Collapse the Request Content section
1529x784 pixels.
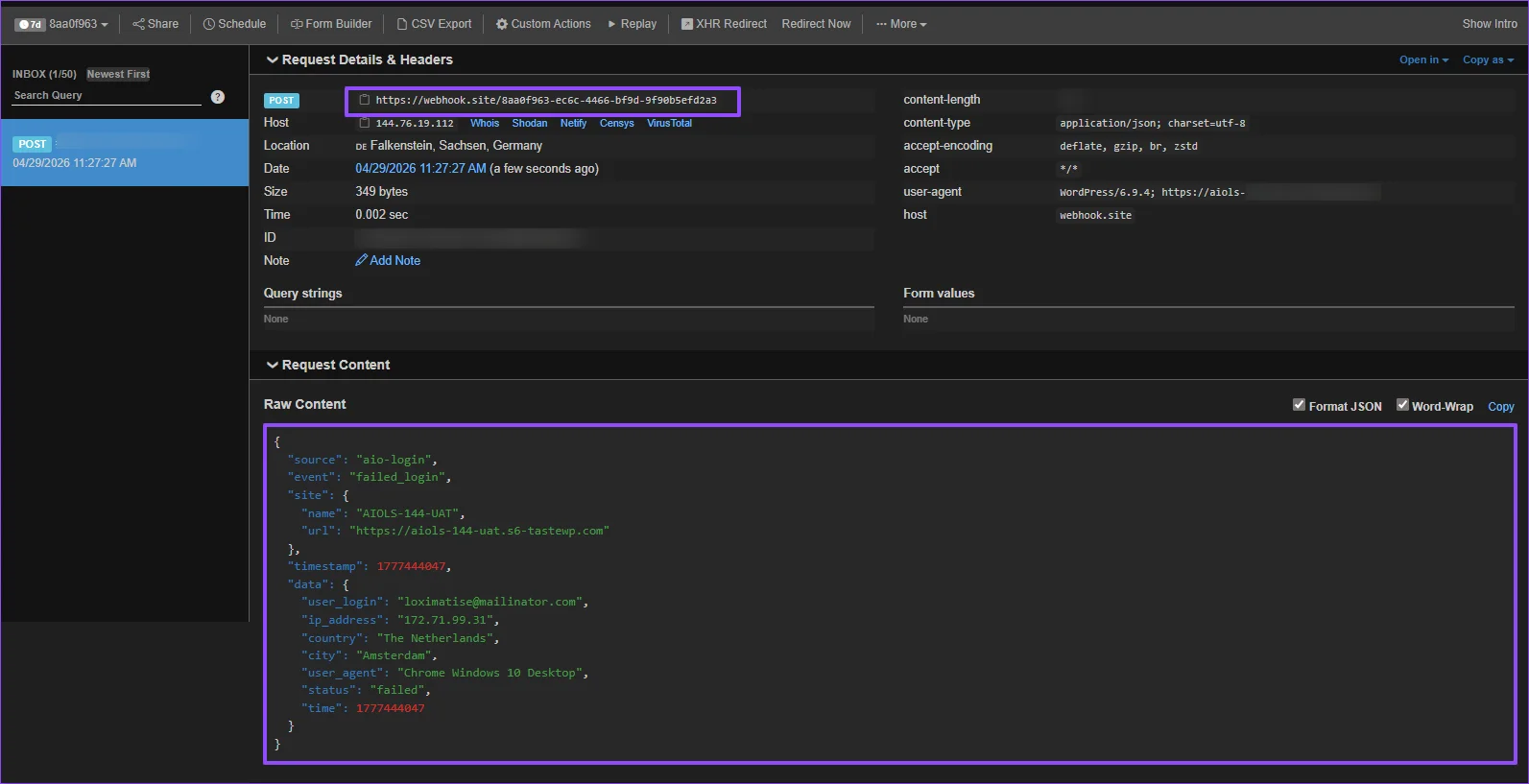coord(328,365)
